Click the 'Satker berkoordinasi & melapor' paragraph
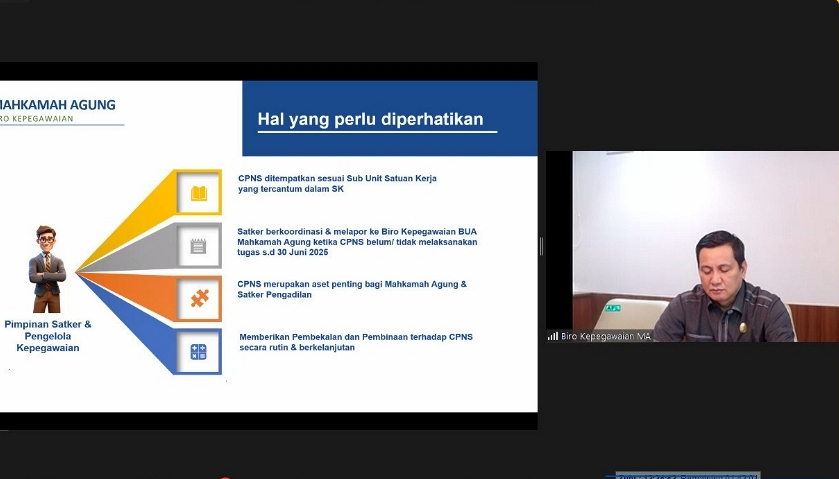The width and height of the screenshot is (839, 479). 357,241
